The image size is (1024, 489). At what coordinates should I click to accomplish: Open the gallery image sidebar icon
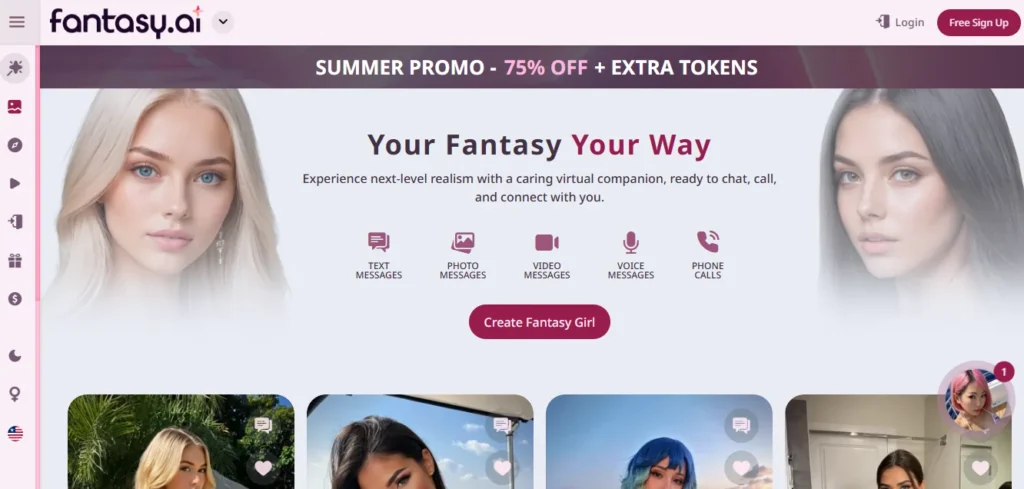coord(15,106)
